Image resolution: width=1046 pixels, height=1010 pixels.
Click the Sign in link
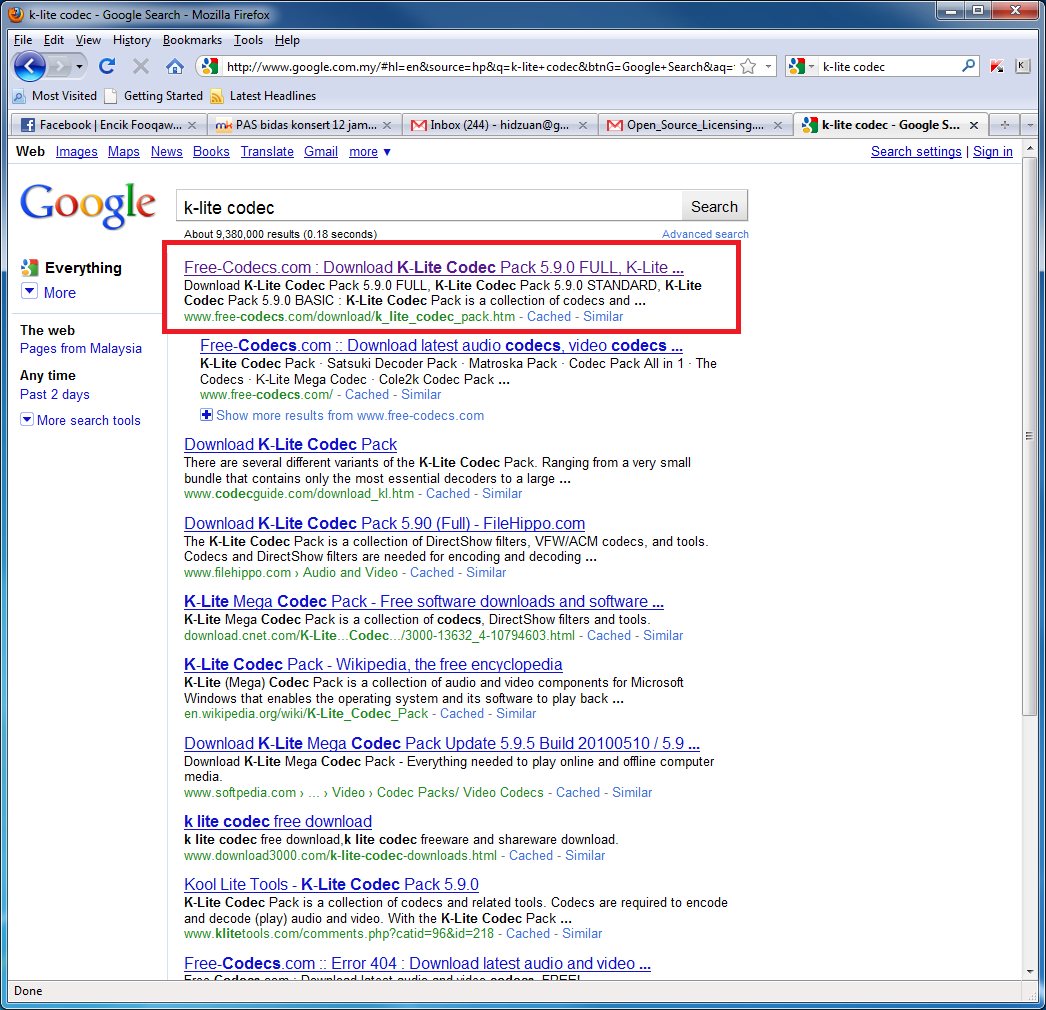(x=993, y=152)
